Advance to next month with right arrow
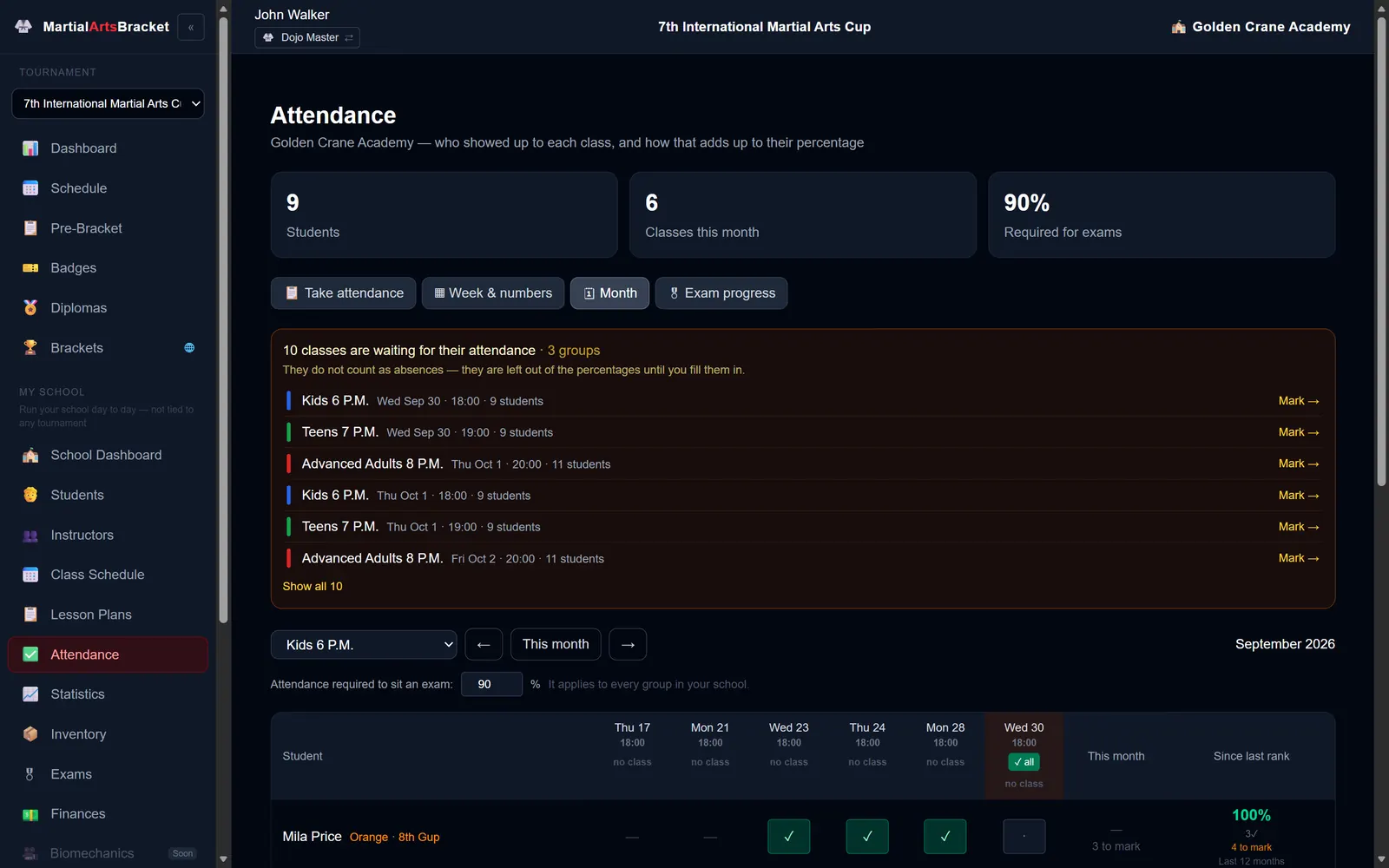The height and width of the screenshot is (868, 1389). click(628, 645)
